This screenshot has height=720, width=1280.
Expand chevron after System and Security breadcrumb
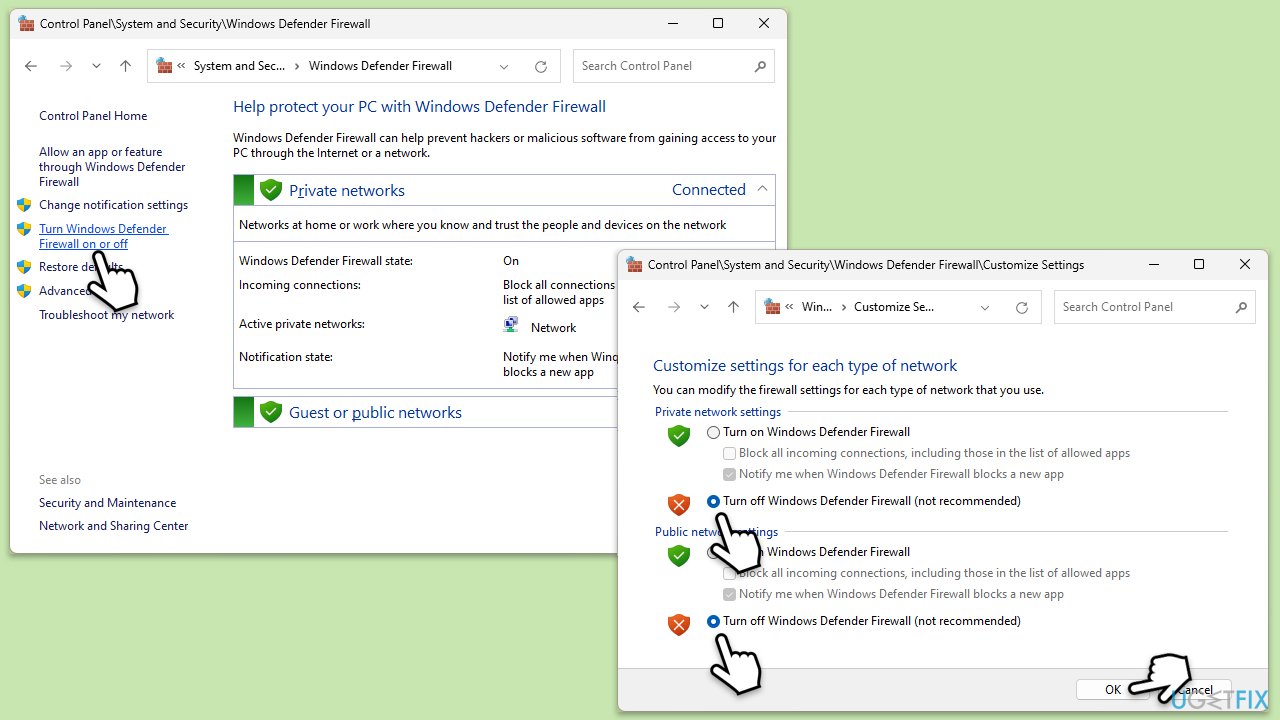[x=297, y=66]
